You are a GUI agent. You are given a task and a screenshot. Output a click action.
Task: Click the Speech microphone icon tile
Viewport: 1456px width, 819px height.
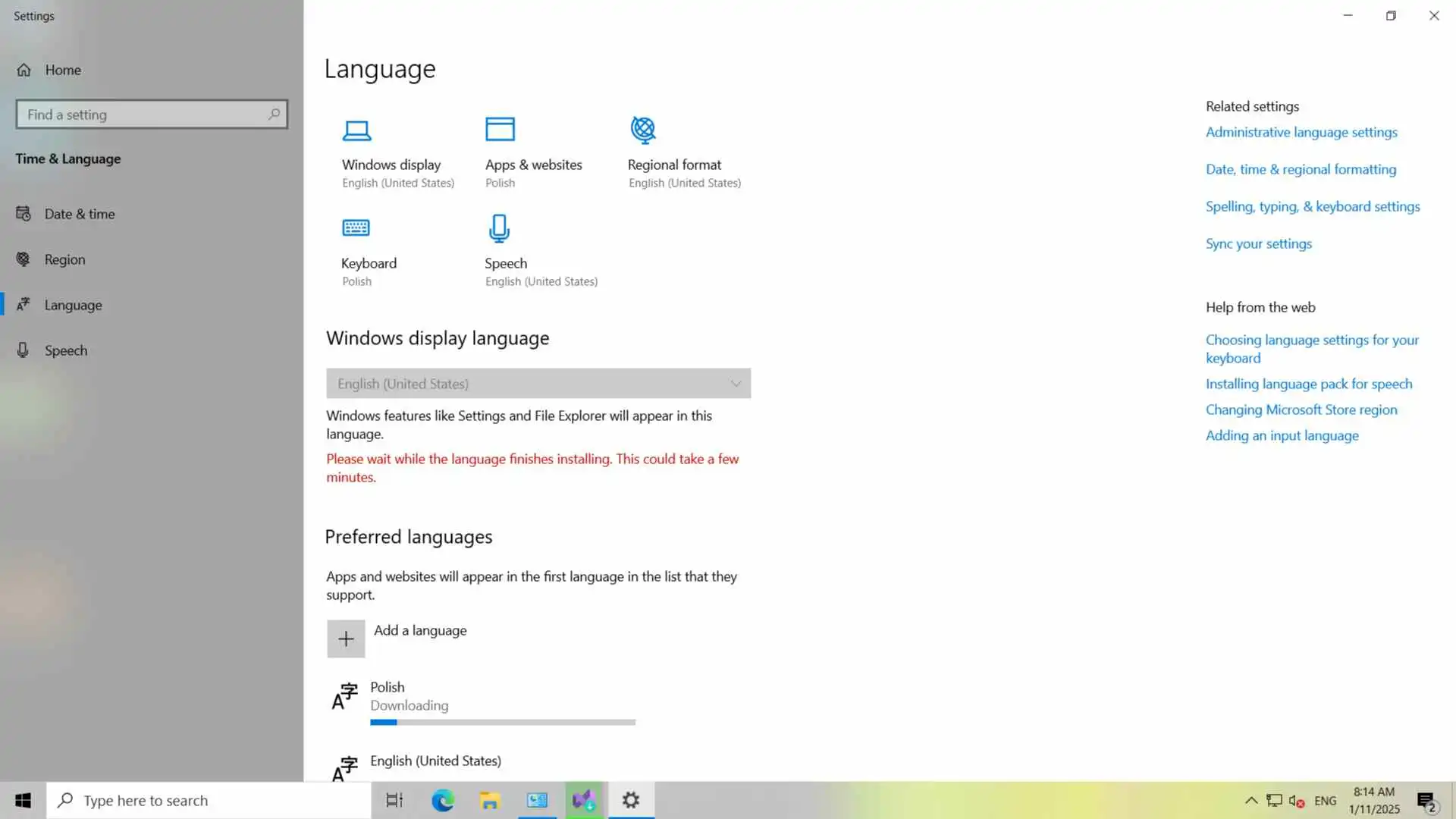(499, 228)
